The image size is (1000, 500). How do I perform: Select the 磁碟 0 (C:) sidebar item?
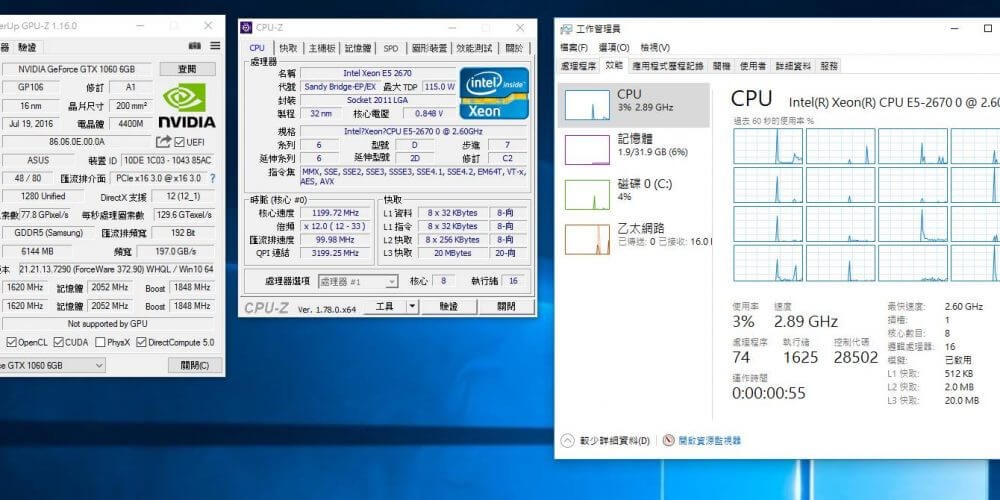click(633, 194)
